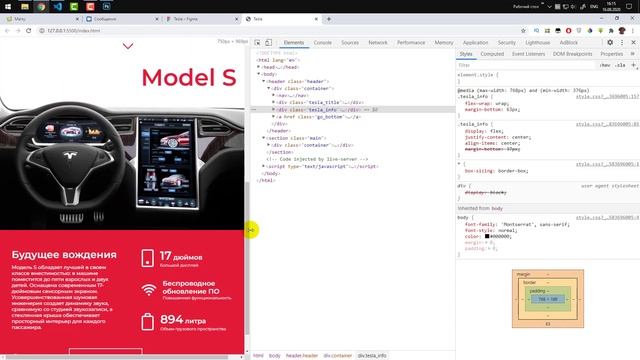Open DevTools settings gear
The height and width of the screenshot is (360, 640).
(x=610, y=42)
